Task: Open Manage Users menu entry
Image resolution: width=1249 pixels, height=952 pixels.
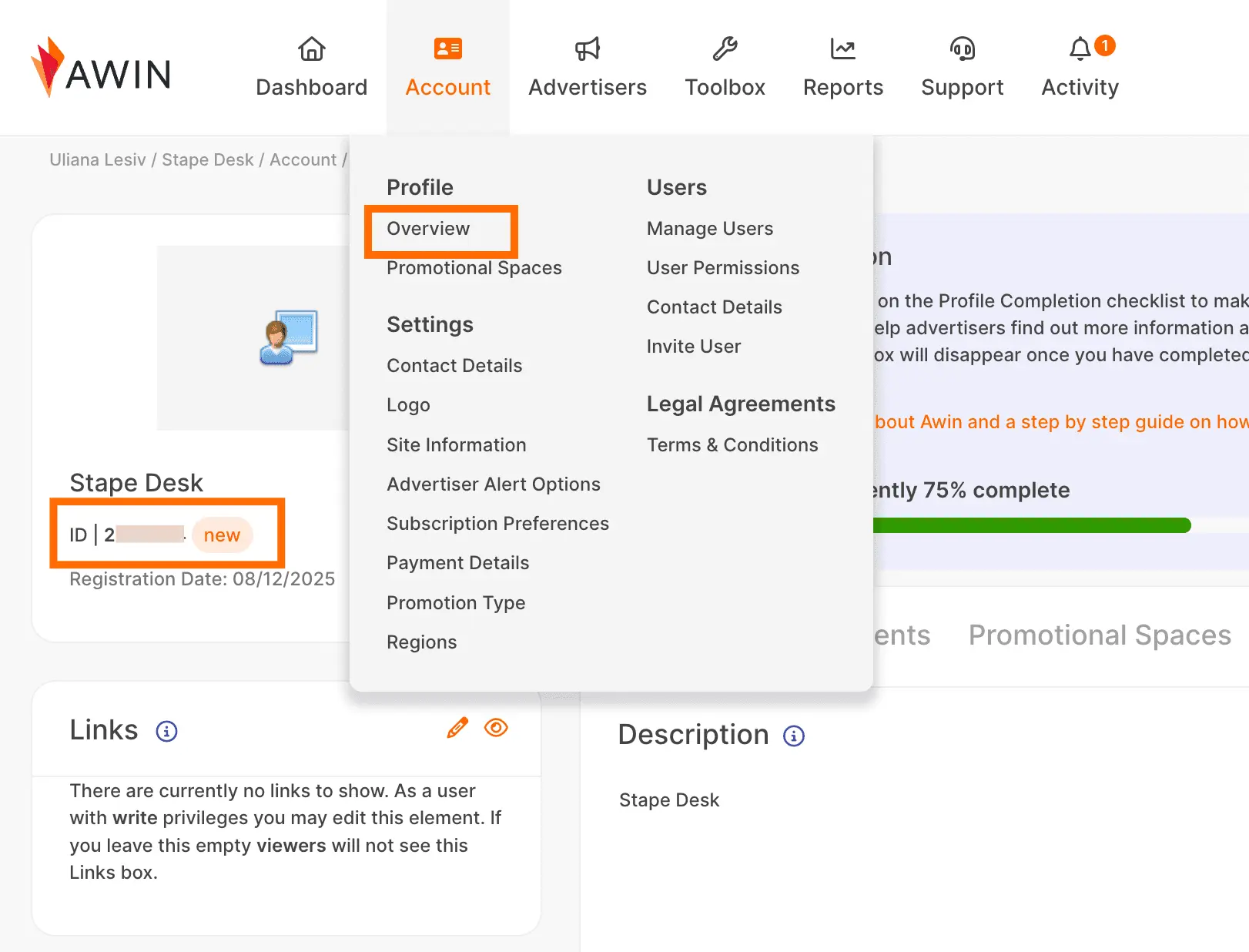Action: (x=710, y=229)
